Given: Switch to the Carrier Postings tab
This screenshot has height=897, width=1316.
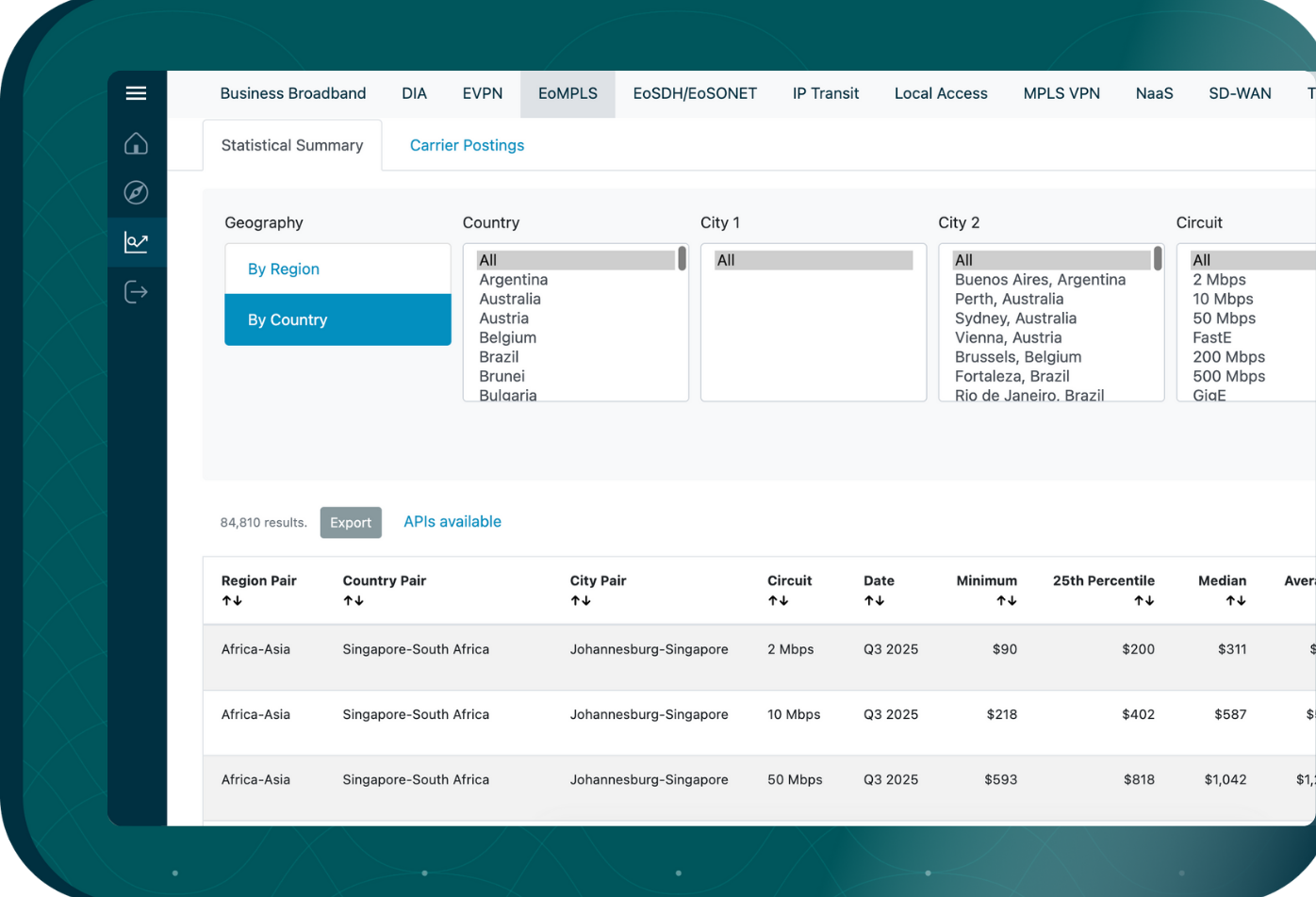Looking at the screenshot, I should click(x=467, y=145).
